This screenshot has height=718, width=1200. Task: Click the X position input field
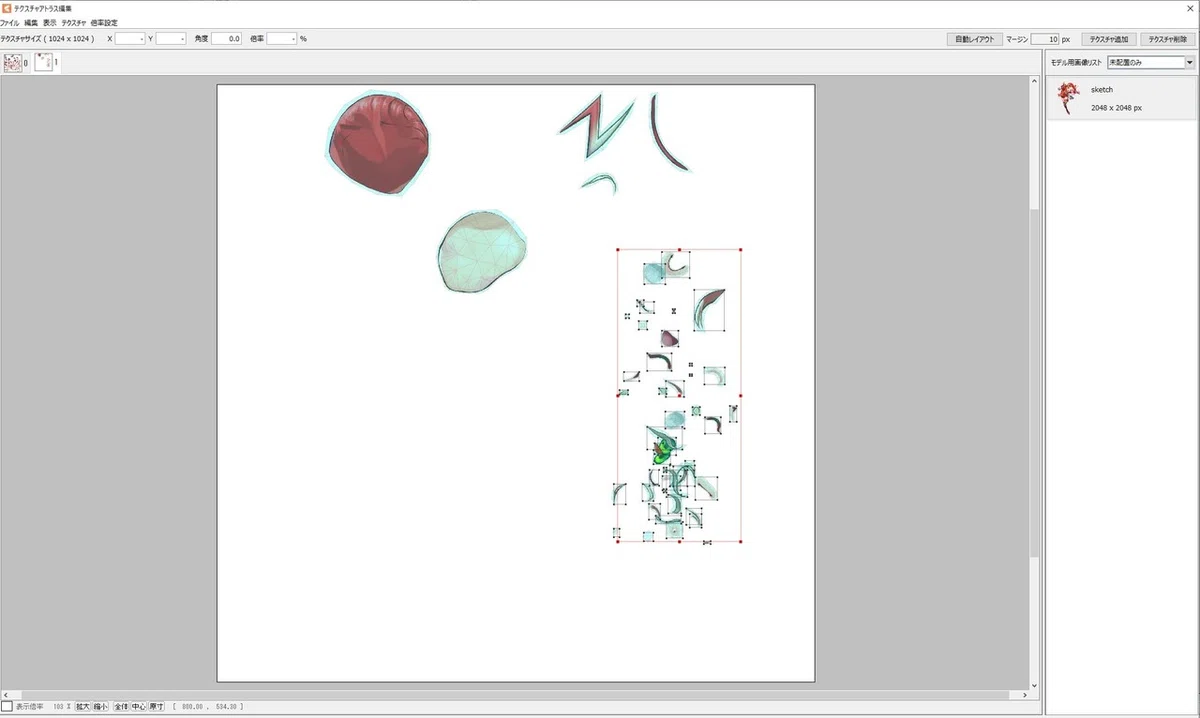coord(130,39)
